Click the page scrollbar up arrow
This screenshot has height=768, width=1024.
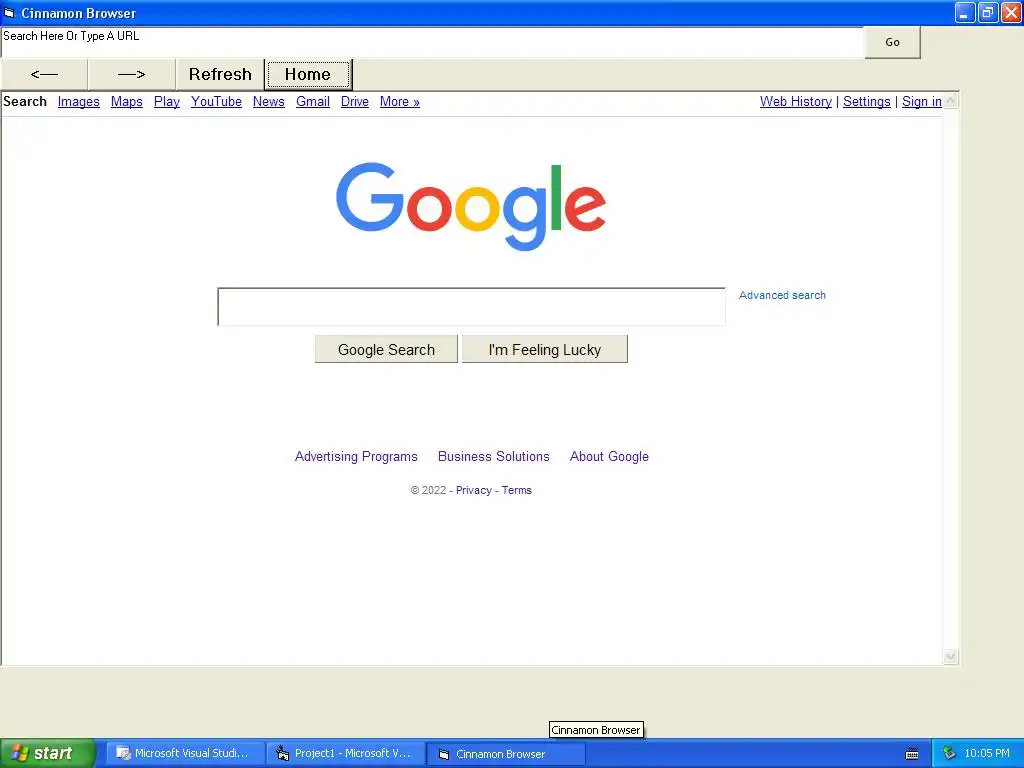(951, 101)
